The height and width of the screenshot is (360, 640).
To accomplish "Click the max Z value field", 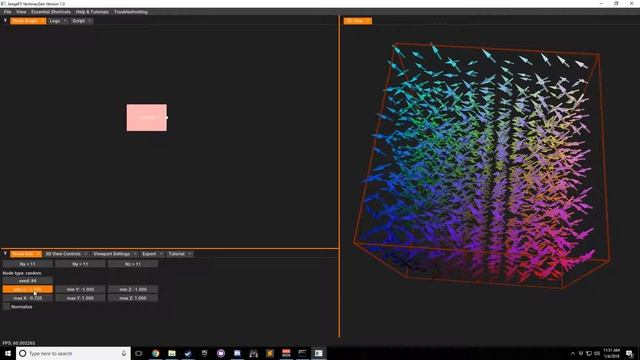I will tap(133, 298).
